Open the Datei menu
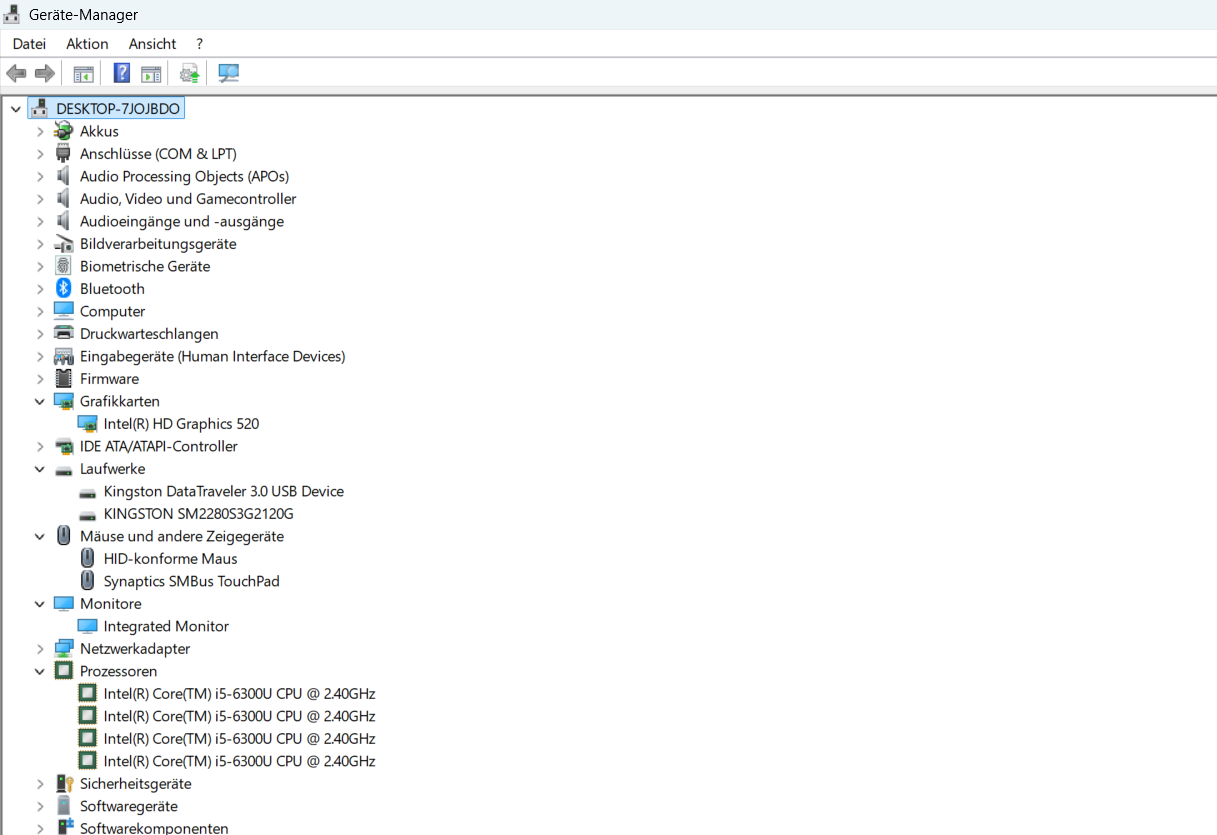Screen dimensions: 1217x835 [29, 44]
